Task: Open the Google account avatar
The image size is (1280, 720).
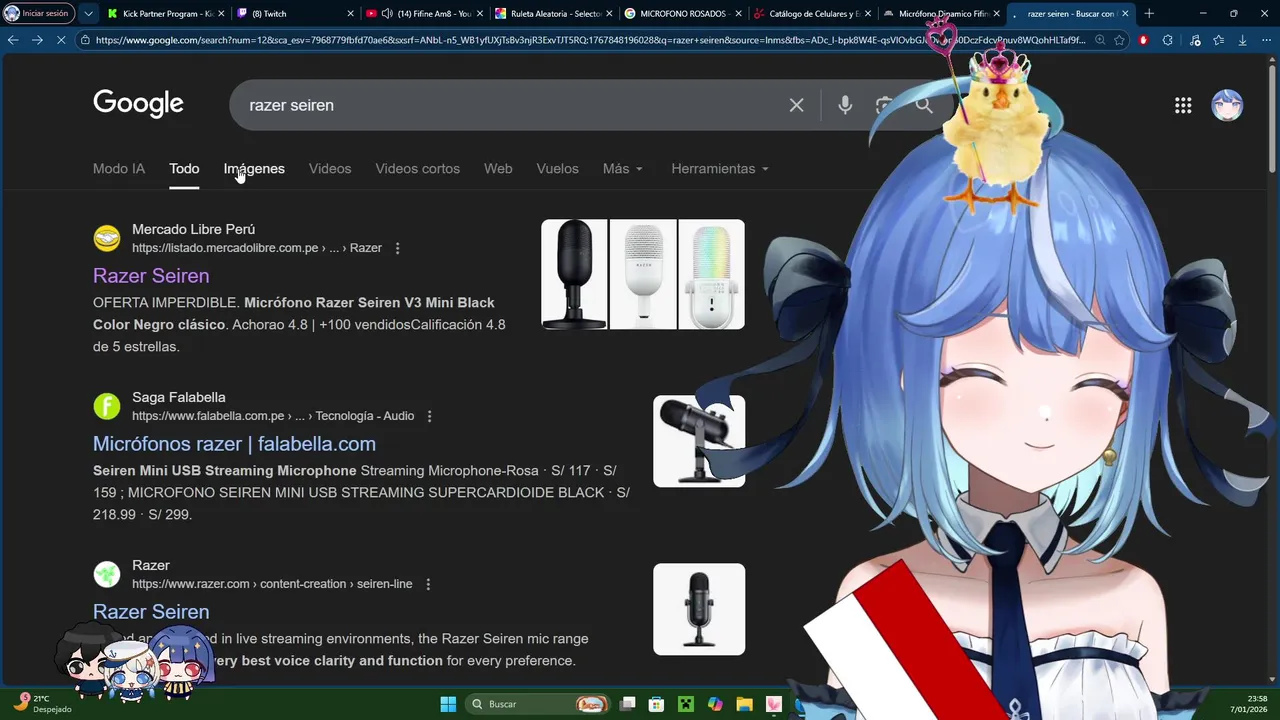Action: coord(1227,105)
